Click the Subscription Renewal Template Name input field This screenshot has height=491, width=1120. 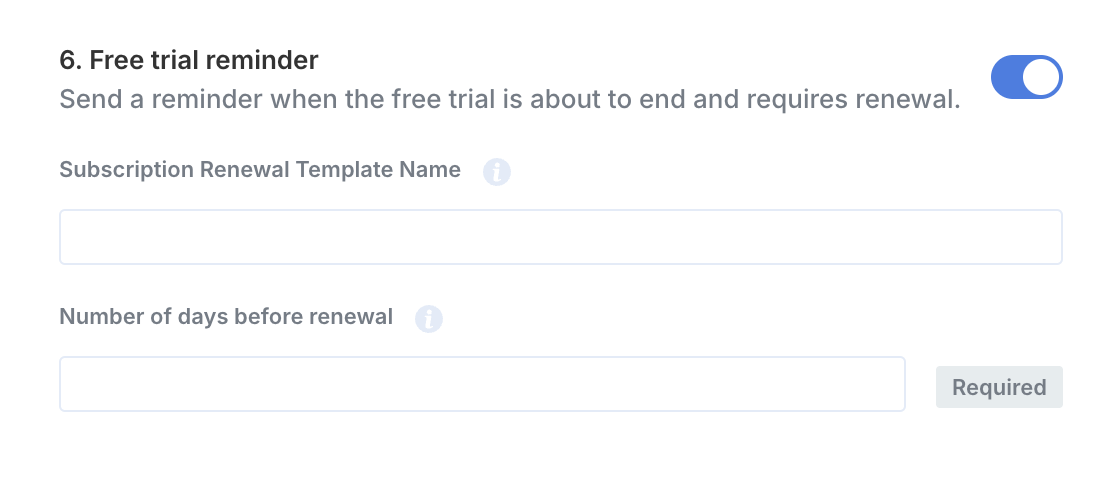pyautogui.click(x=560, y=237)
